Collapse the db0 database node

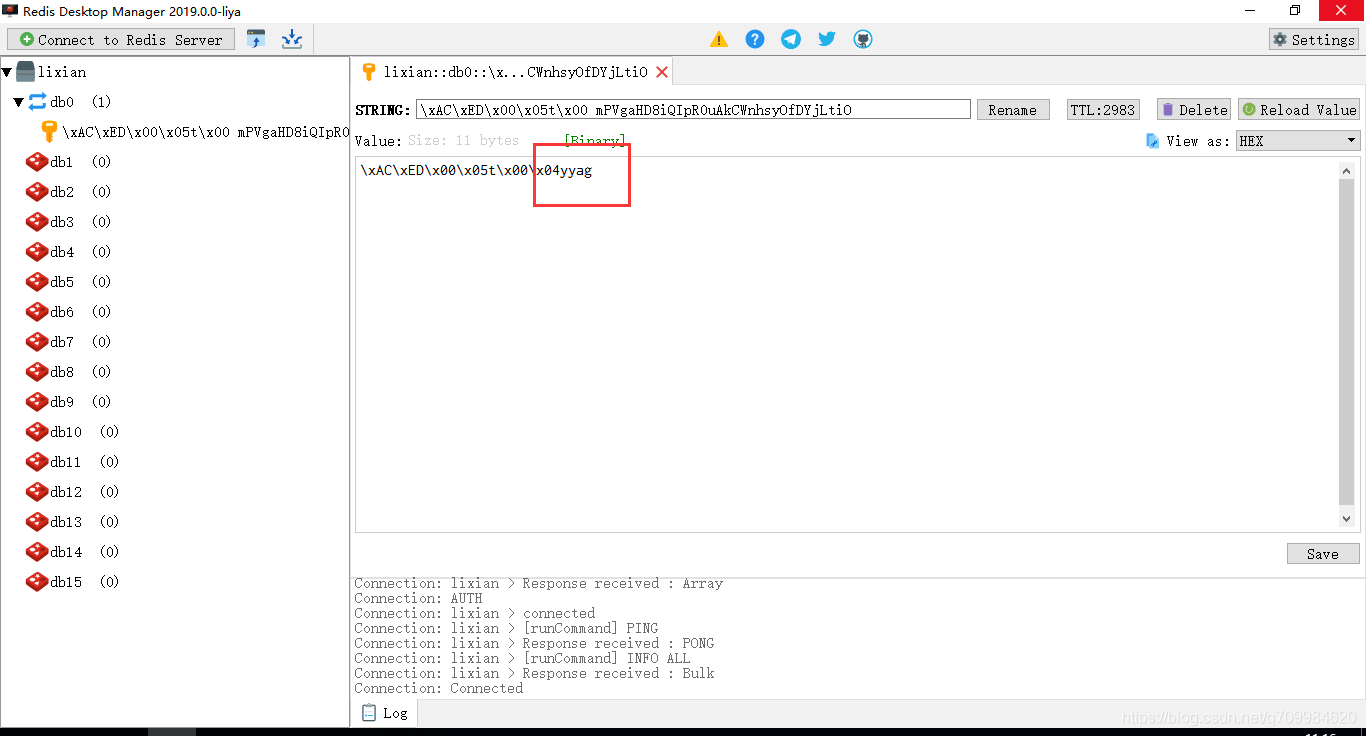click(x=18, y=102)
